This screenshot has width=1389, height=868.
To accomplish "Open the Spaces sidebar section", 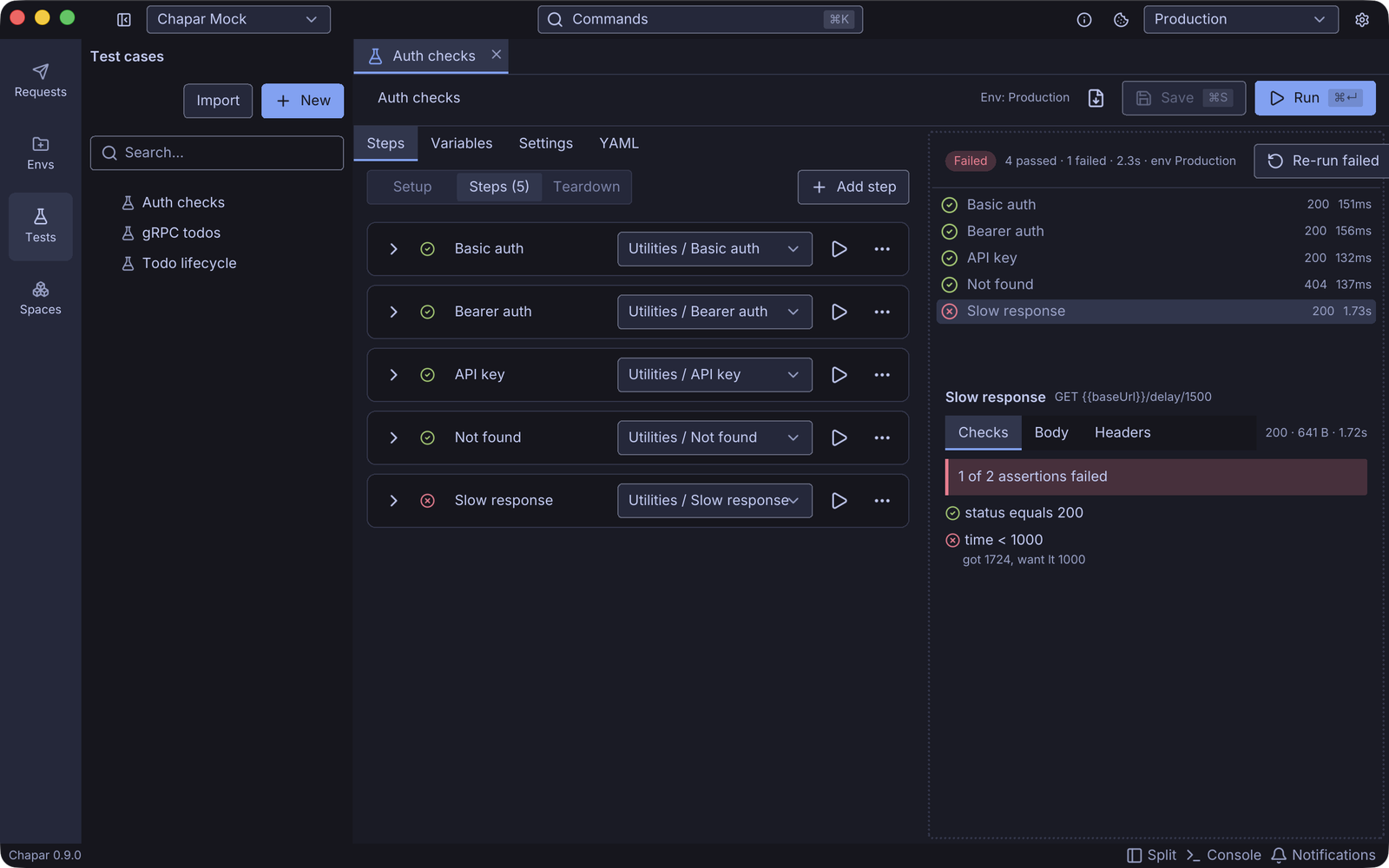I will [x=41, y=299].
